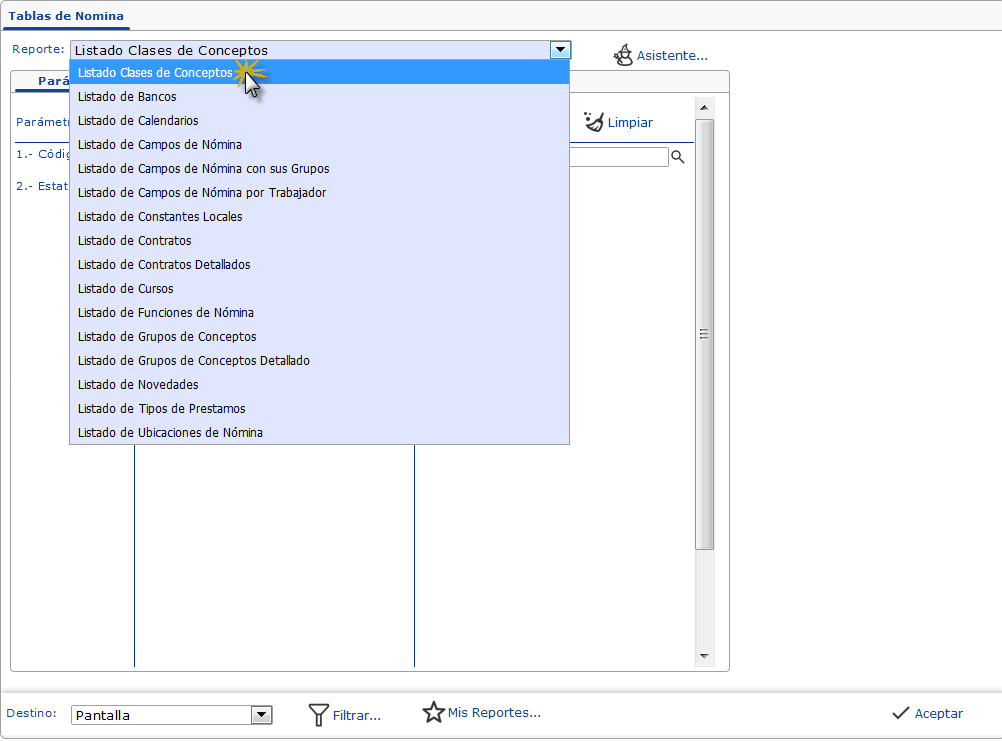Click the Aceptar checkmark icon
This screenshot has width=1002, height=741.
[x=900, y=713]
